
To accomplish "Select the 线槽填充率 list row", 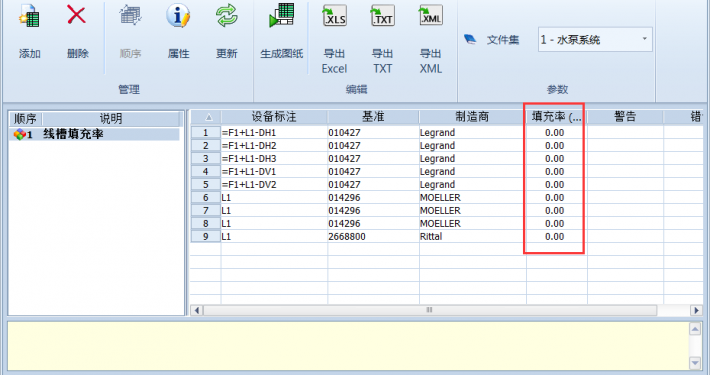I will [94, 135].
